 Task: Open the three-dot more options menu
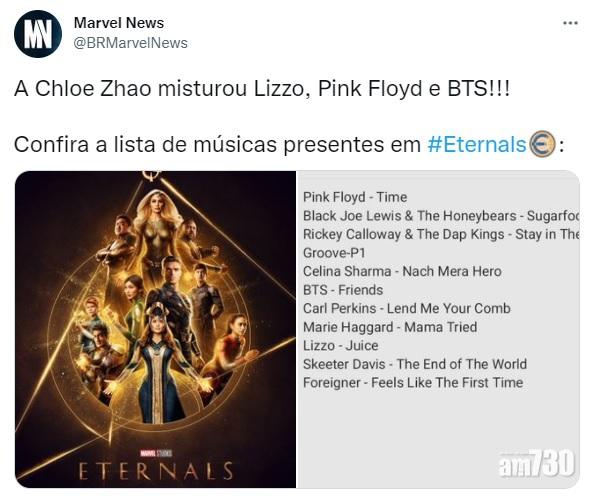point(570,23)
